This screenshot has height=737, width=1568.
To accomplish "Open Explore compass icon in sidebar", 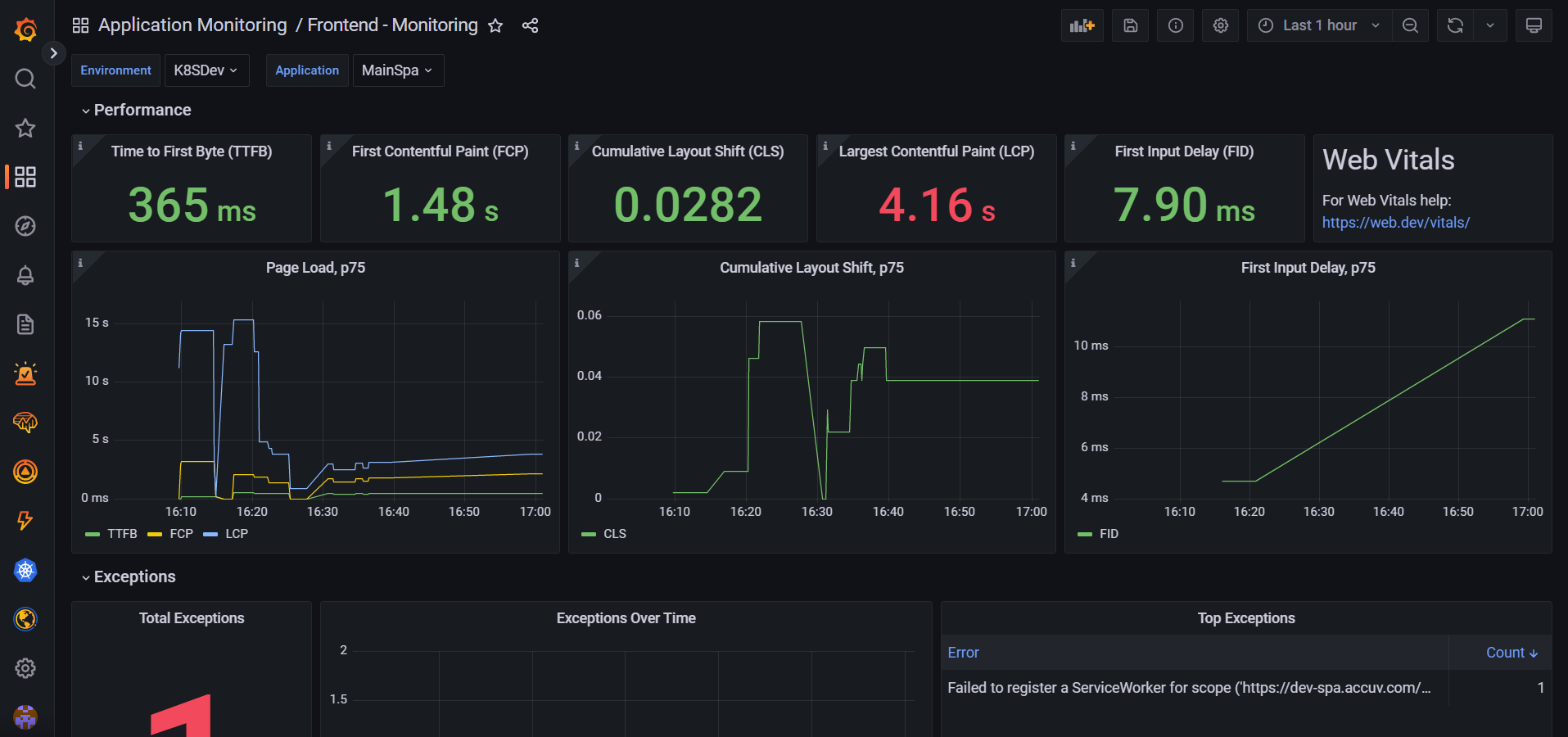I will [25, 226].
